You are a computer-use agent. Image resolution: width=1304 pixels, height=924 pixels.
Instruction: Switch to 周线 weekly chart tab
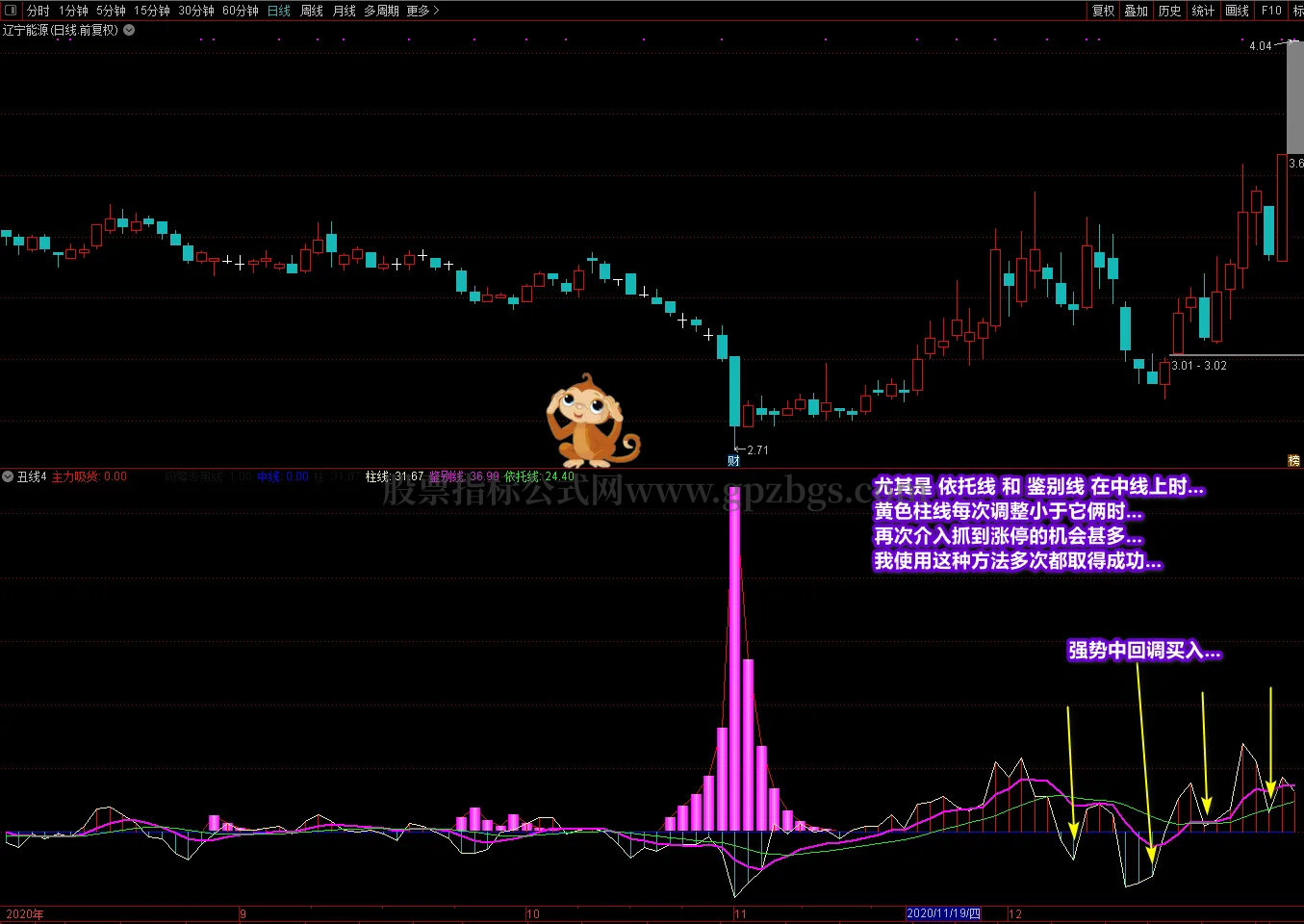point(312,11)
